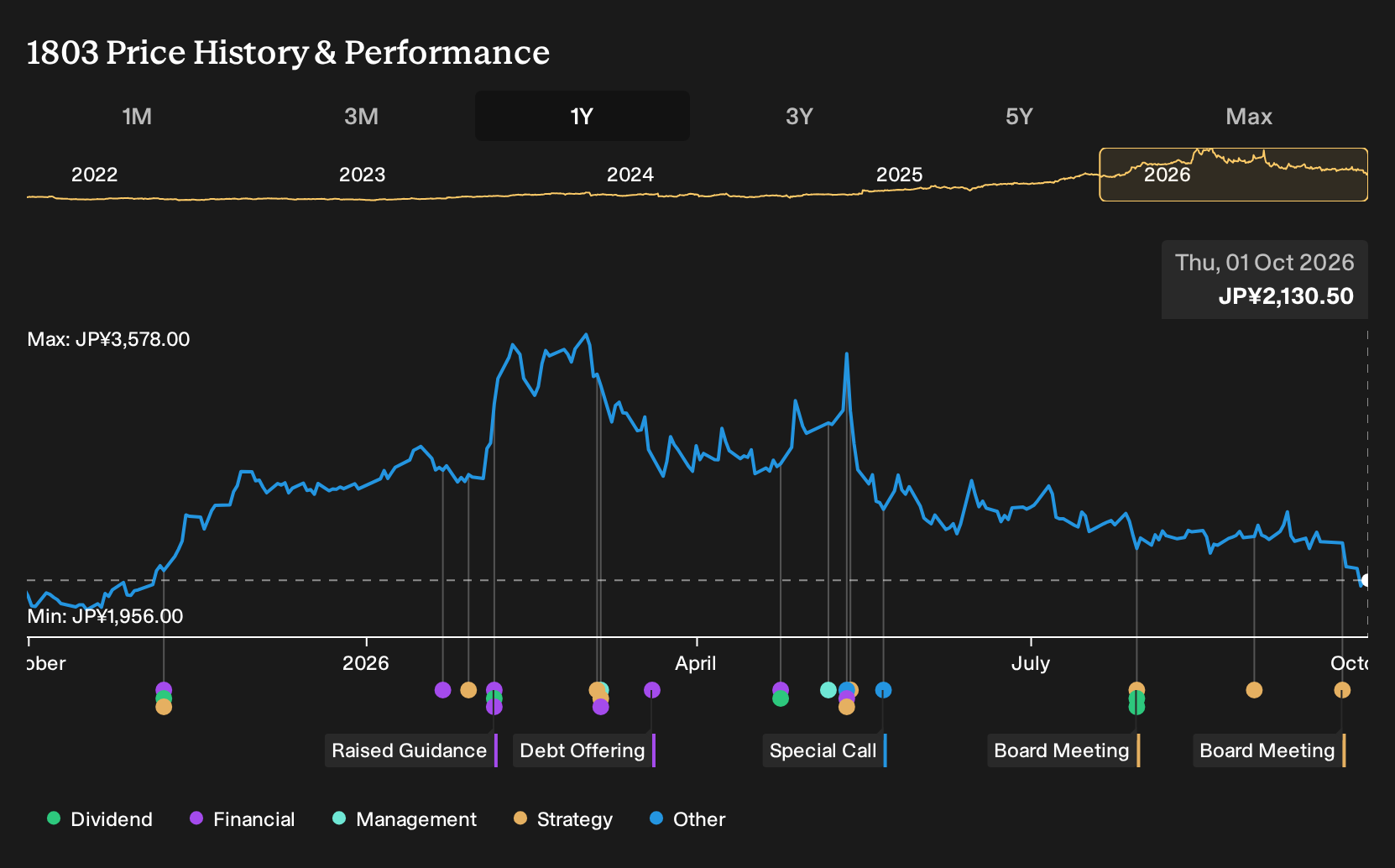Click the JP¥2,130.50 price in the tooltip
The width and height of the screenshot is (1395, 868).
pos(1286,296)
